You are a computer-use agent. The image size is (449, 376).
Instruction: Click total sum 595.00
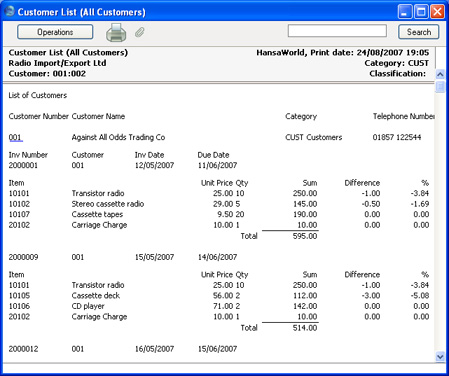(x=305, y=236)
